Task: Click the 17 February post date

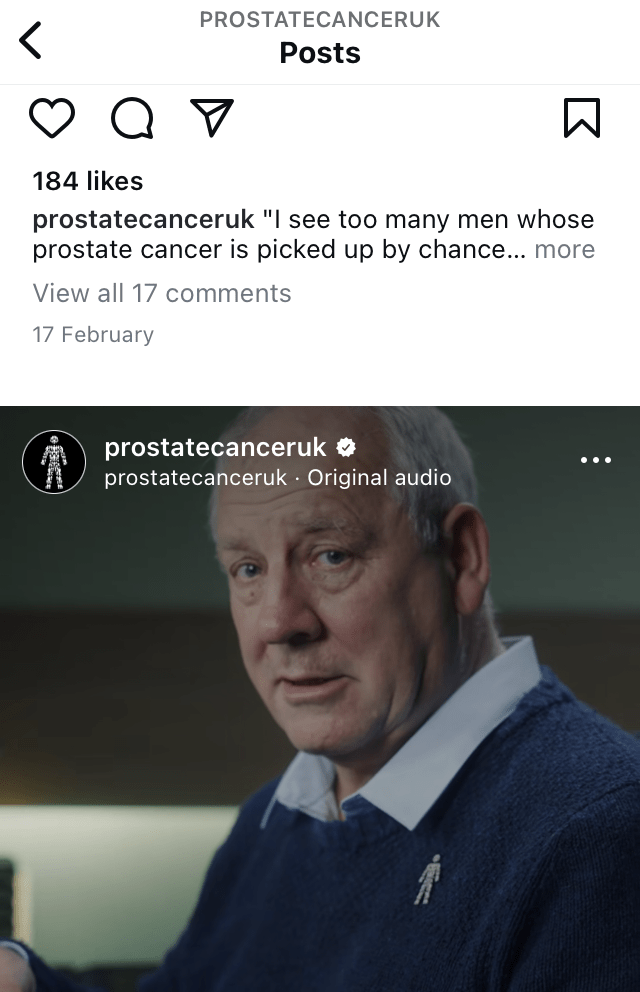Action: click(x=93, y=334)
